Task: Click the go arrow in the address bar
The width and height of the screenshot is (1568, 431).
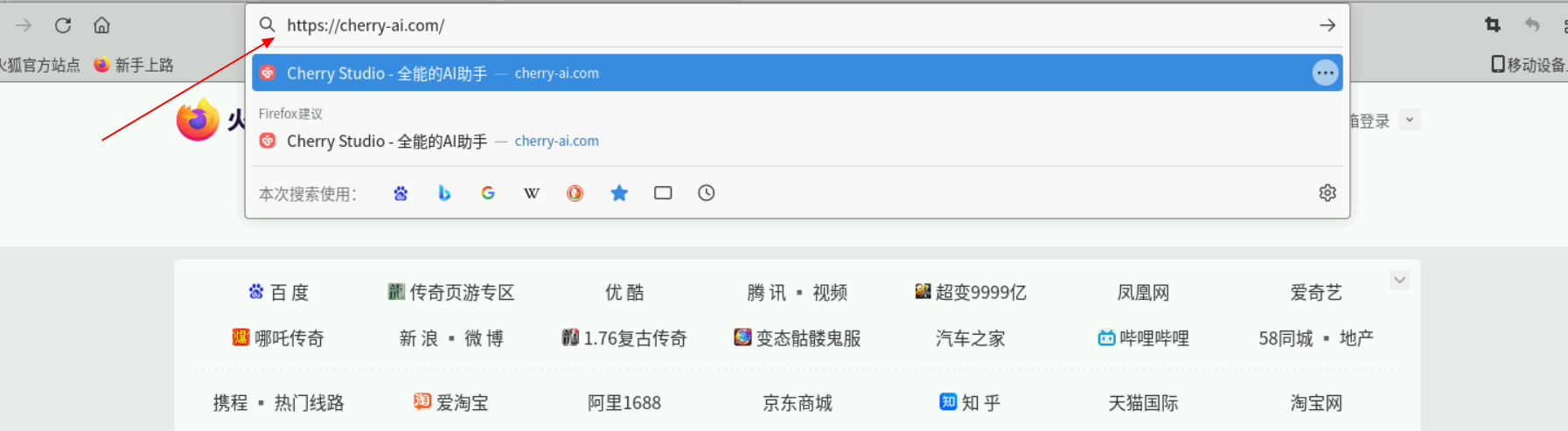Action: [1328, 25]
